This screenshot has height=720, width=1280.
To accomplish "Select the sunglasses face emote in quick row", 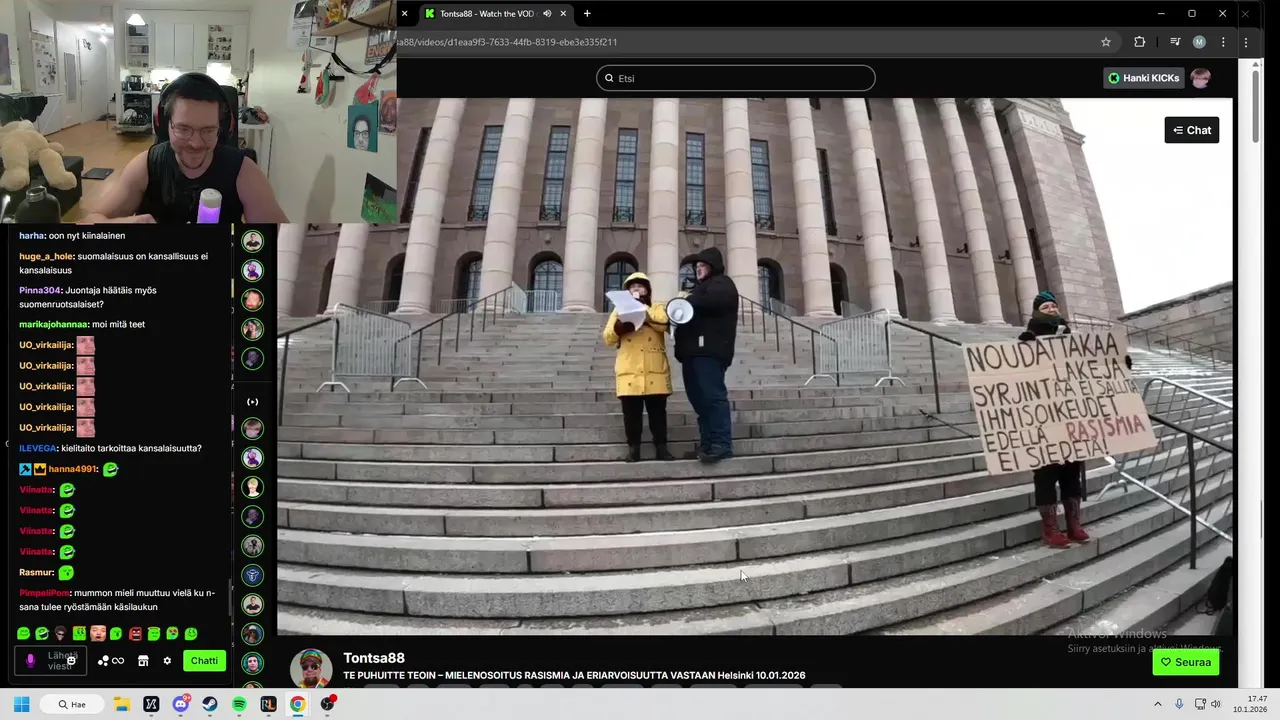I will click(x=60, y=634).
